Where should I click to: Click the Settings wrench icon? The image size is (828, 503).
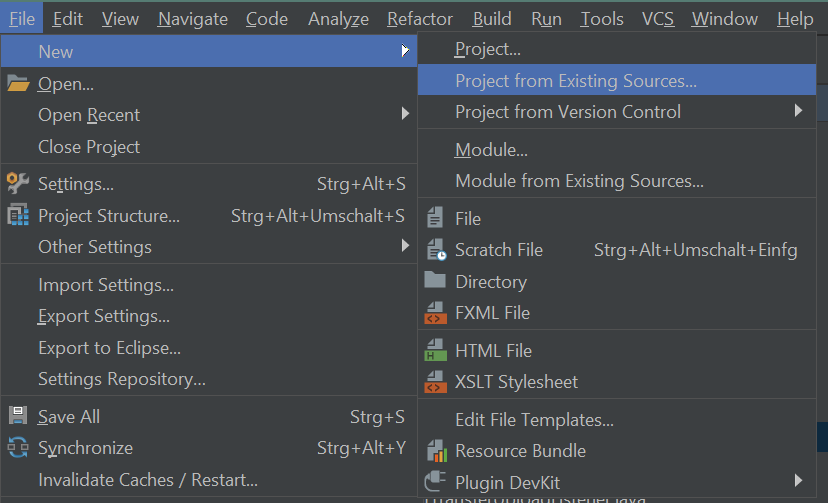point(18,184)
